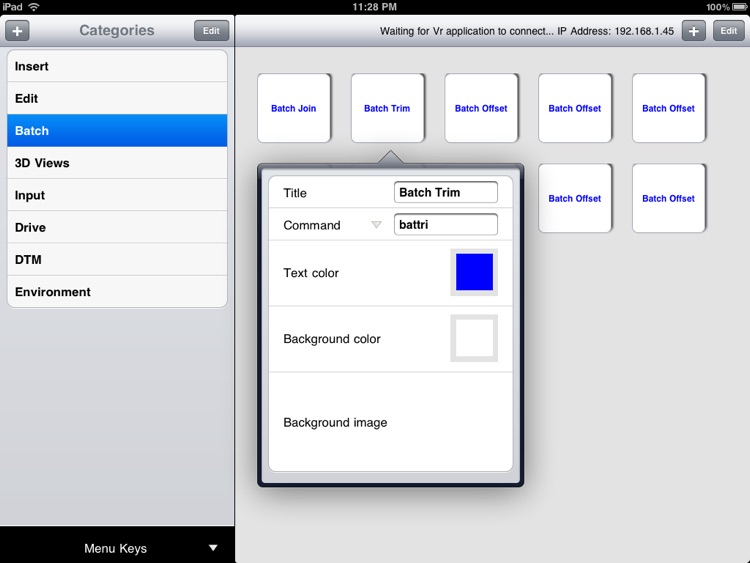The width and height of the screenshot is (750, 563).
Task: Click the waiting for Vr application status text
Action: 527,31
